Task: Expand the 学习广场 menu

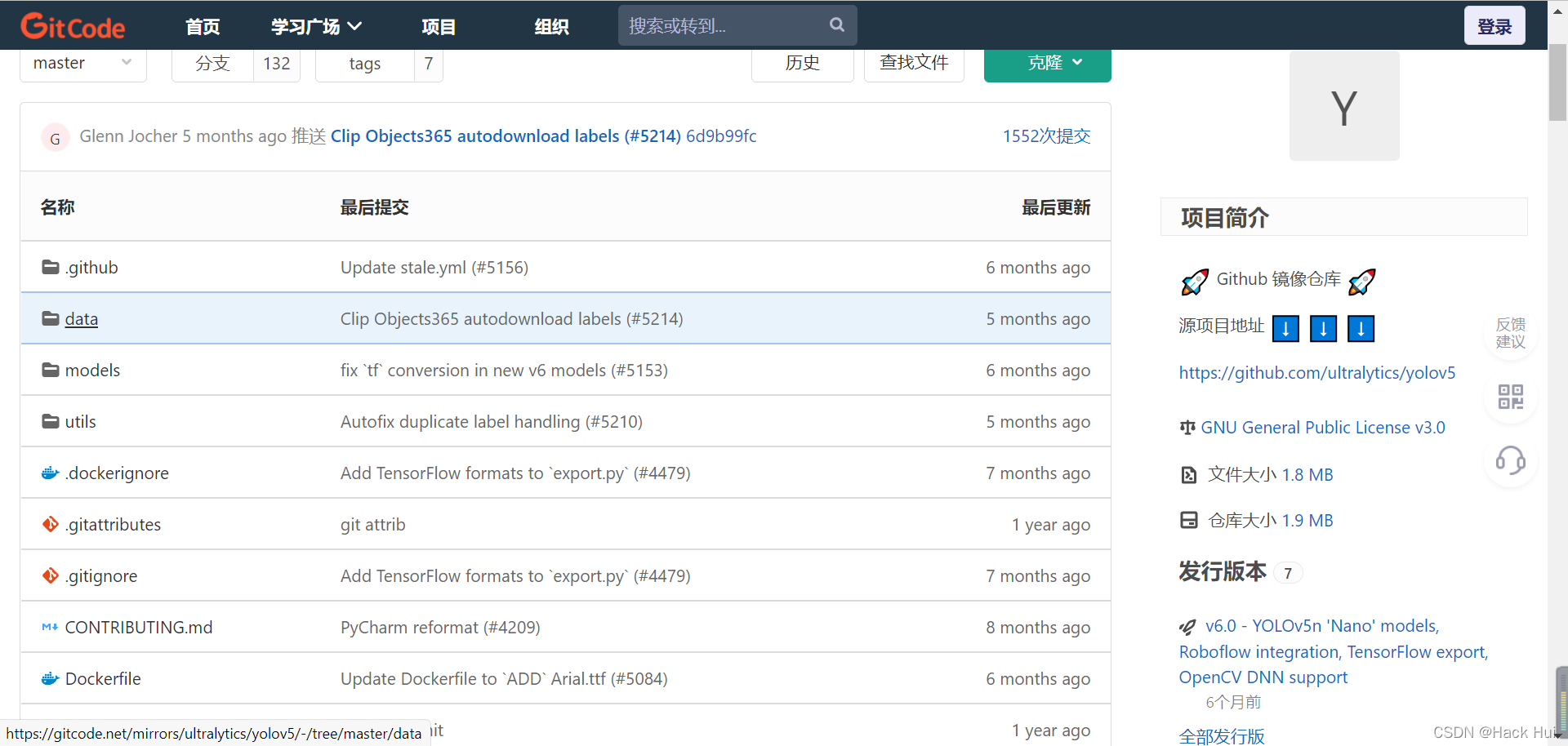Action: [x=316, y=26]
